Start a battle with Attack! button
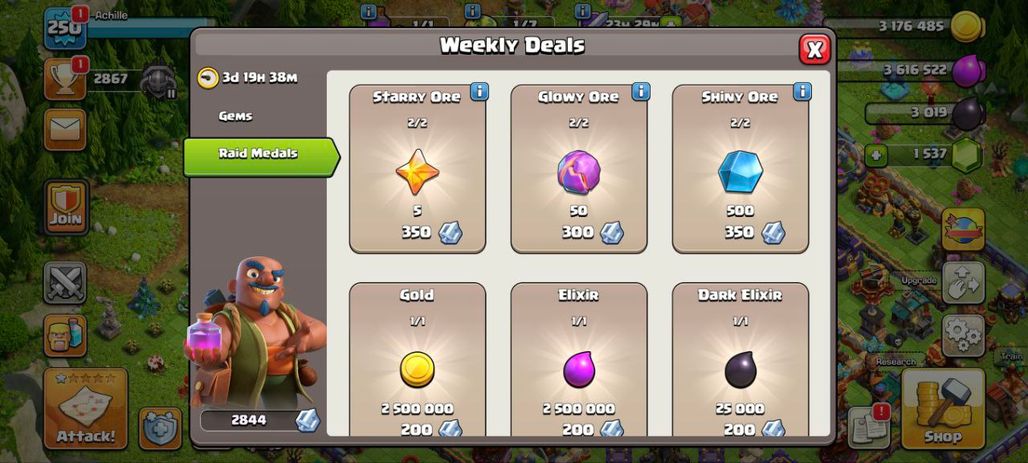This screenshot has height=463, width=1028. (85, 408)
